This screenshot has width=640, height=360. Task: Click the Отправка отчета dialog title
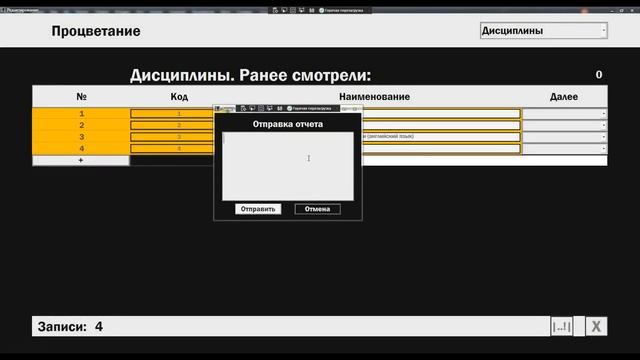pyautogui.click(x=288, y=124)
